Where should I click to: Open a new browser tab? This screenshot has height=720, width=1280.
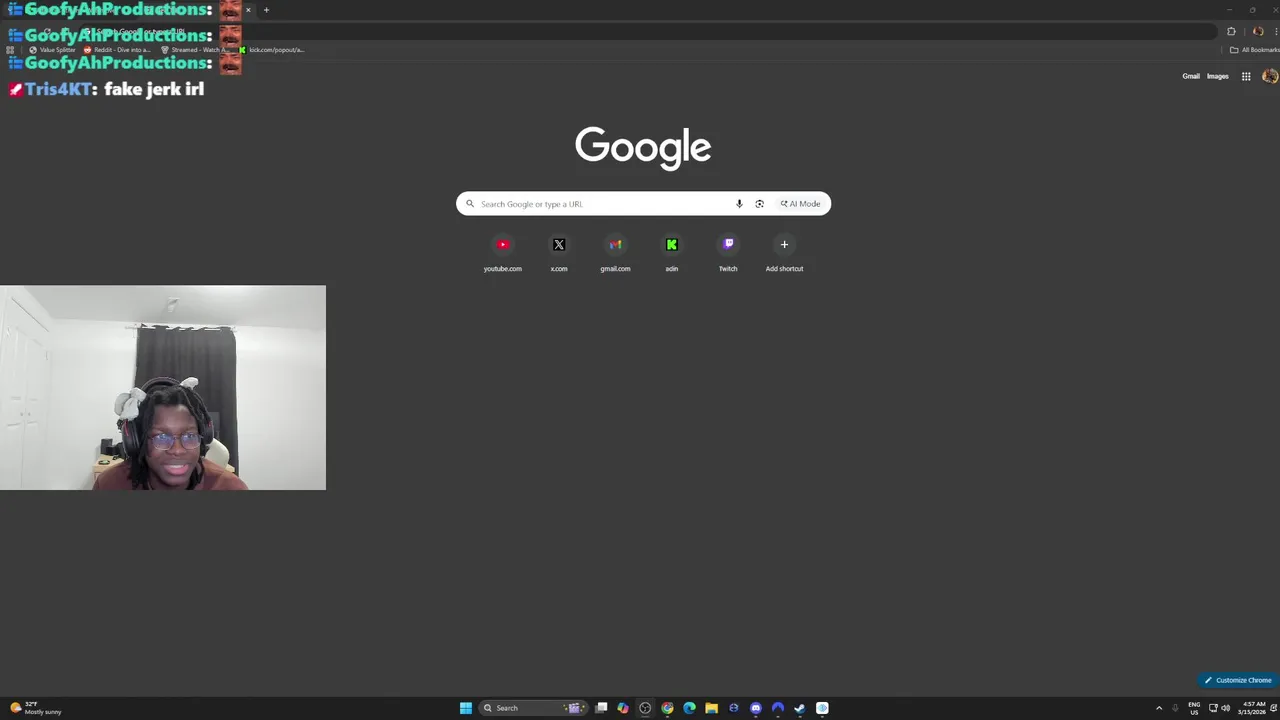tap(266, 10)
